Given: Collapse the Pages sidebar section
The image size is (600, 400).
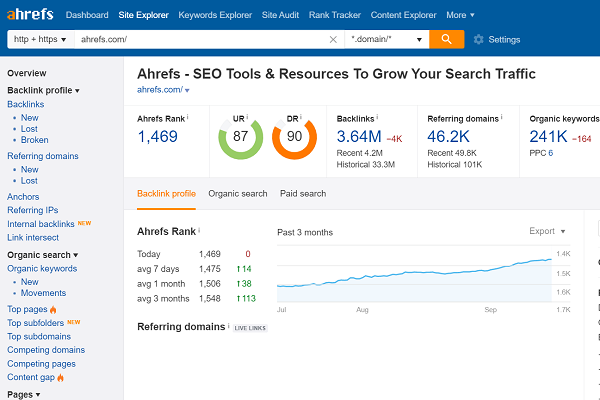Looking at the screenshot, I should point(24,395).
